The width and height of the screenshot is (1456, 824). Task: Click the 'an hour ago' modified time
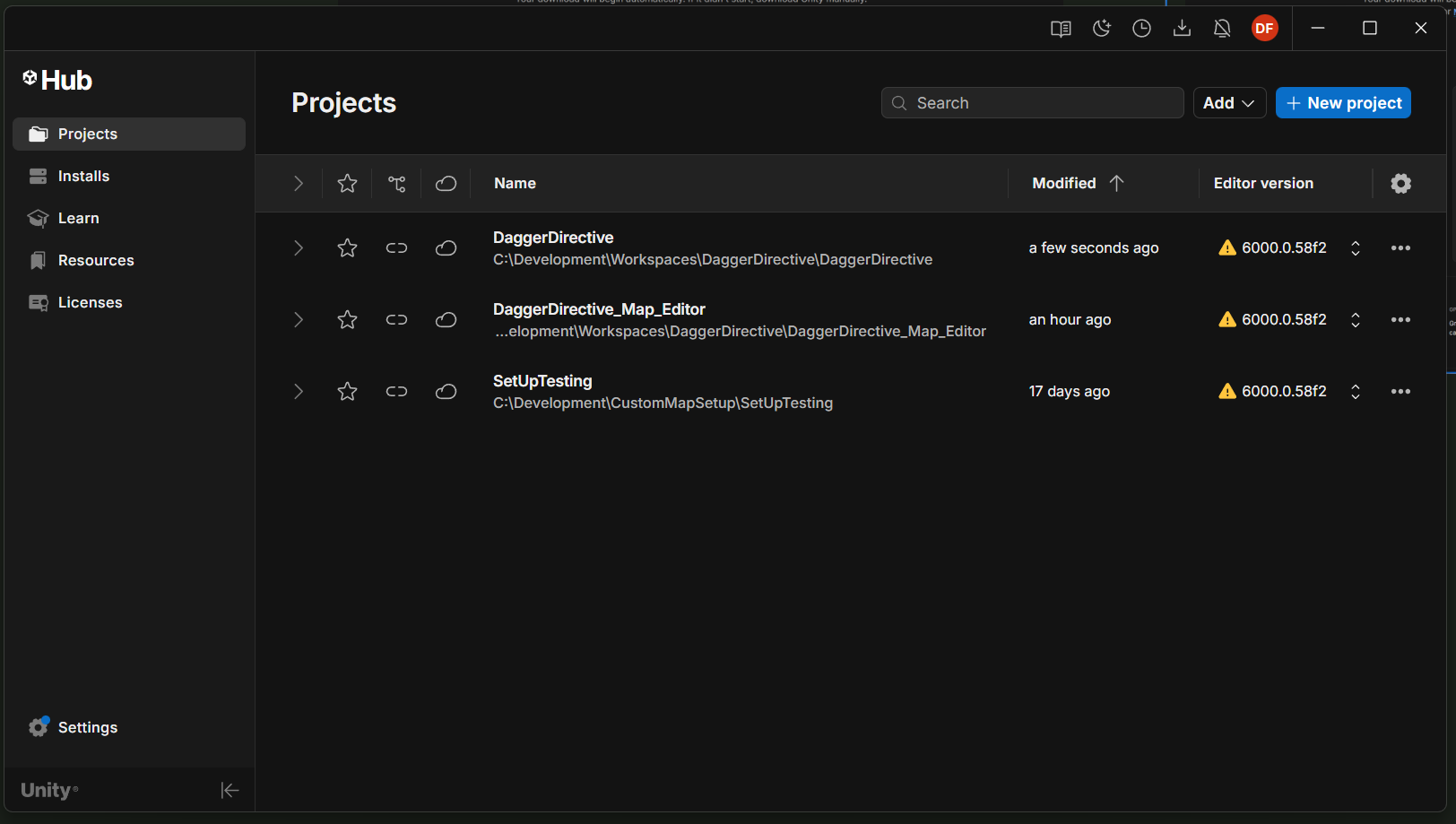[x=1070, y=320]
